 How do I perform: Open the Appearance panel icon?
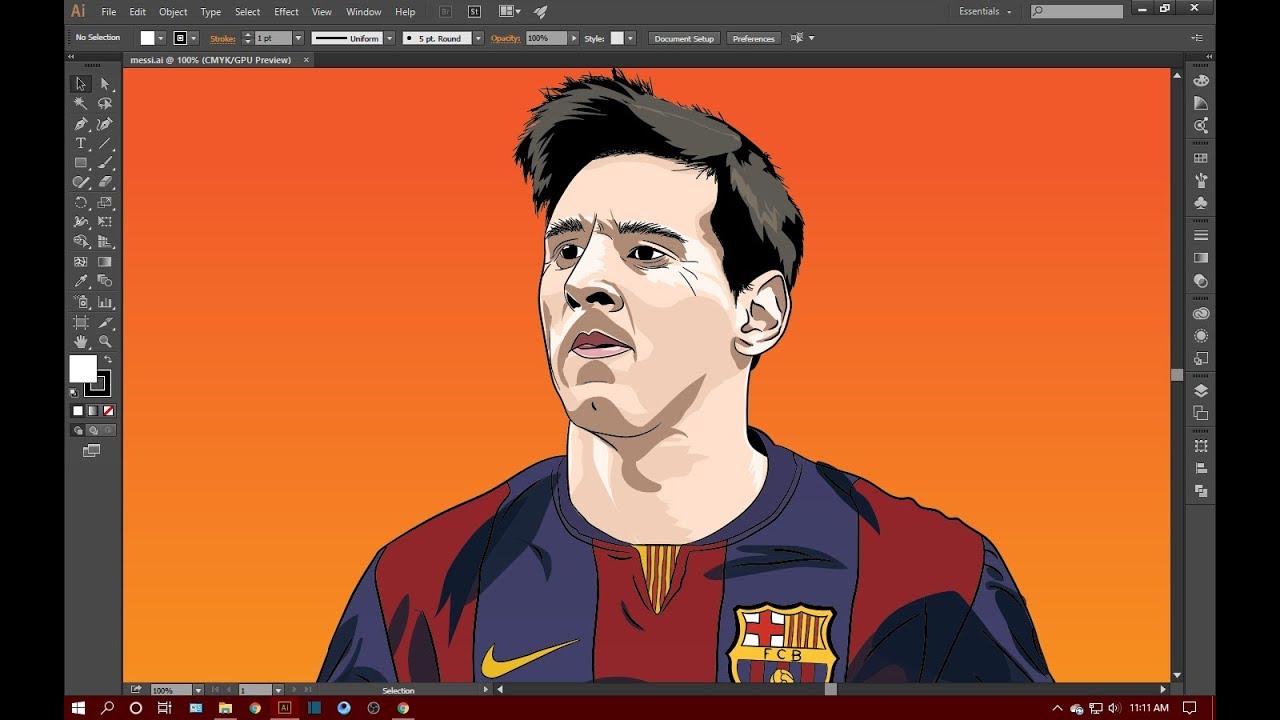(x=1201, y=336)
